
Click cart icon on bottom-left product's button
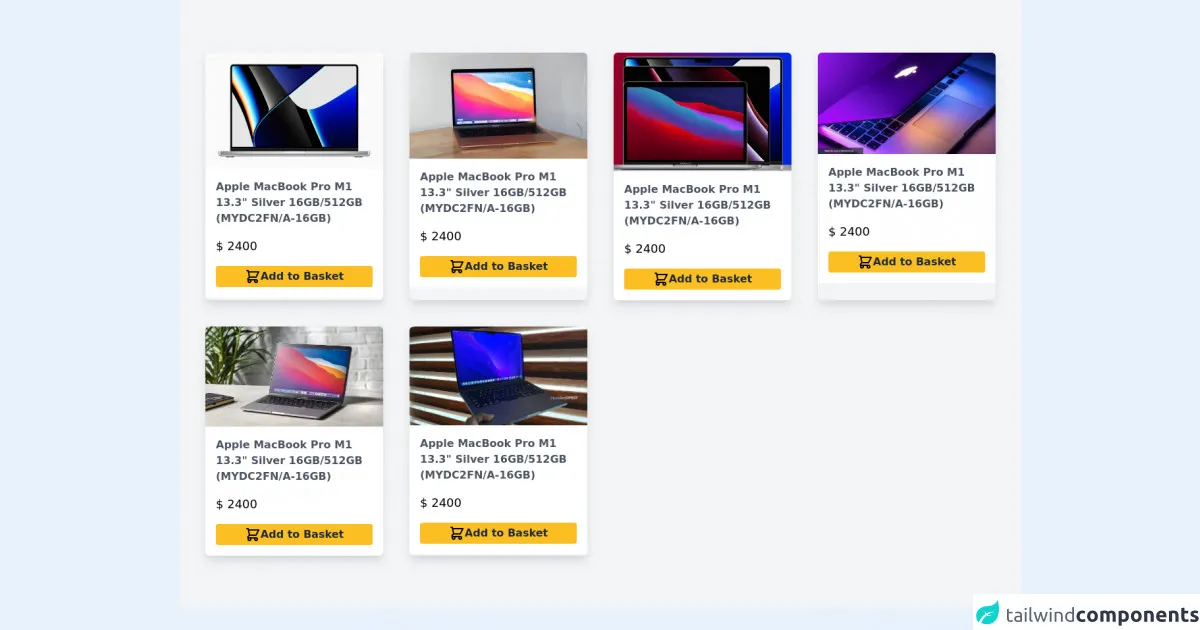[x=252, y=534]
